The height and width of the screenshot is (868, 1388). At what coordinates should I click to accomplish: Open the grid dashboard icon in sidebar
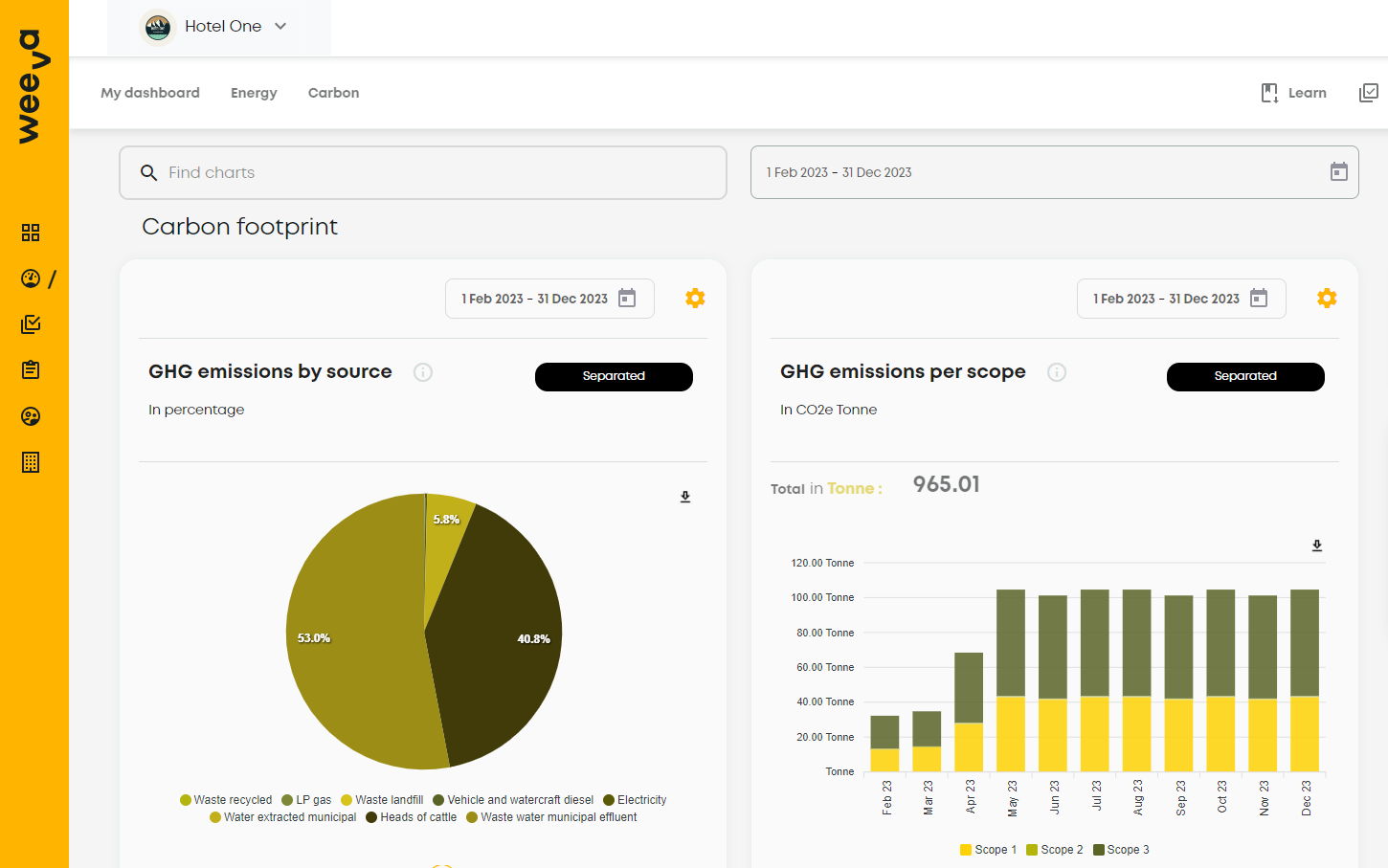click(x=31, y=233)
